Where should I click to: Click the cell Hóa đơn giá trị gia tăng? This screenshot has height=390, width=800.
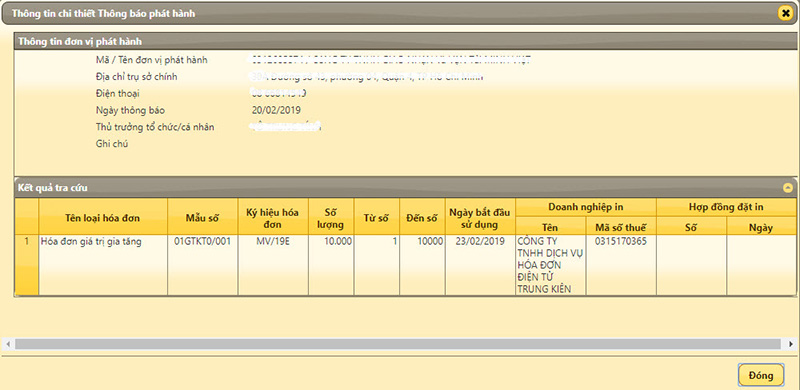tap(103, 265)
